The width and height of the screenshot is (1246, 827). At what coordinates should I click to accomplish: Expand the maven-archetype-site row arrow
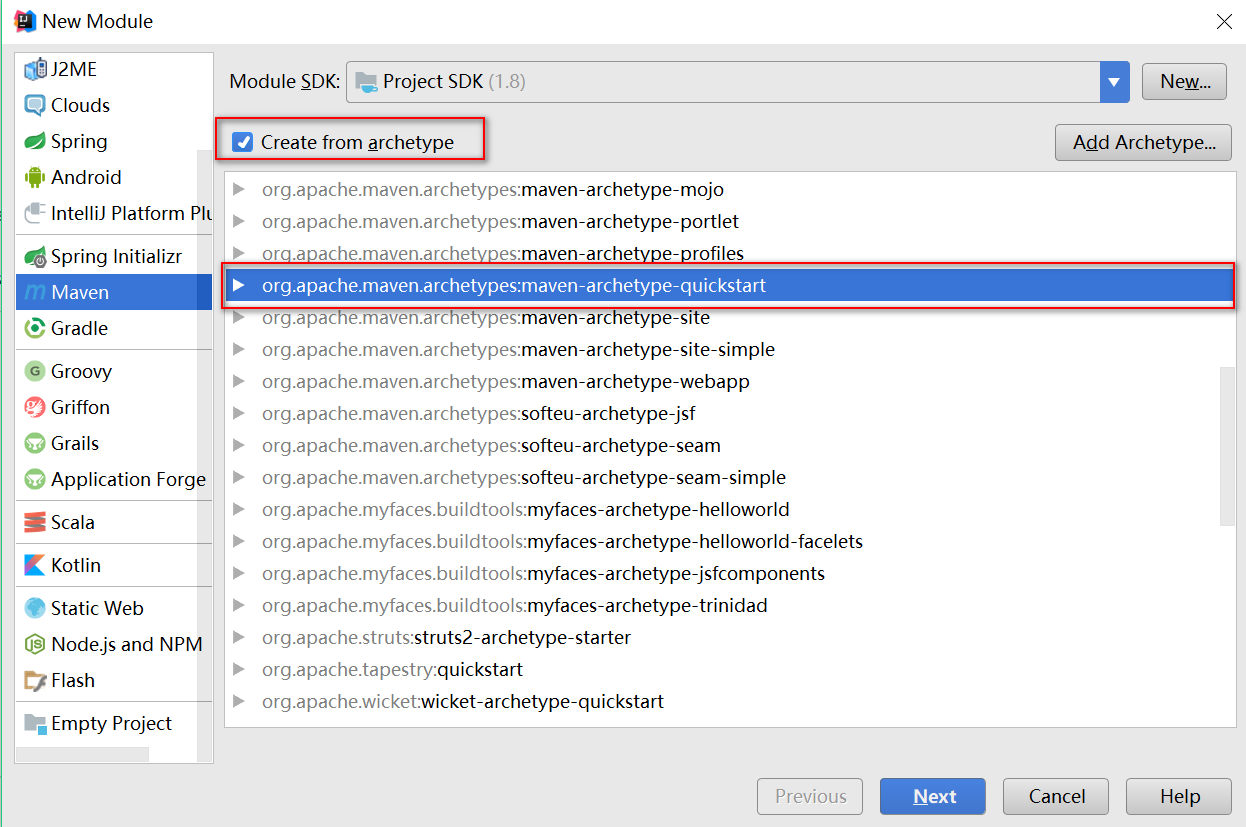(x=238, y=317)
